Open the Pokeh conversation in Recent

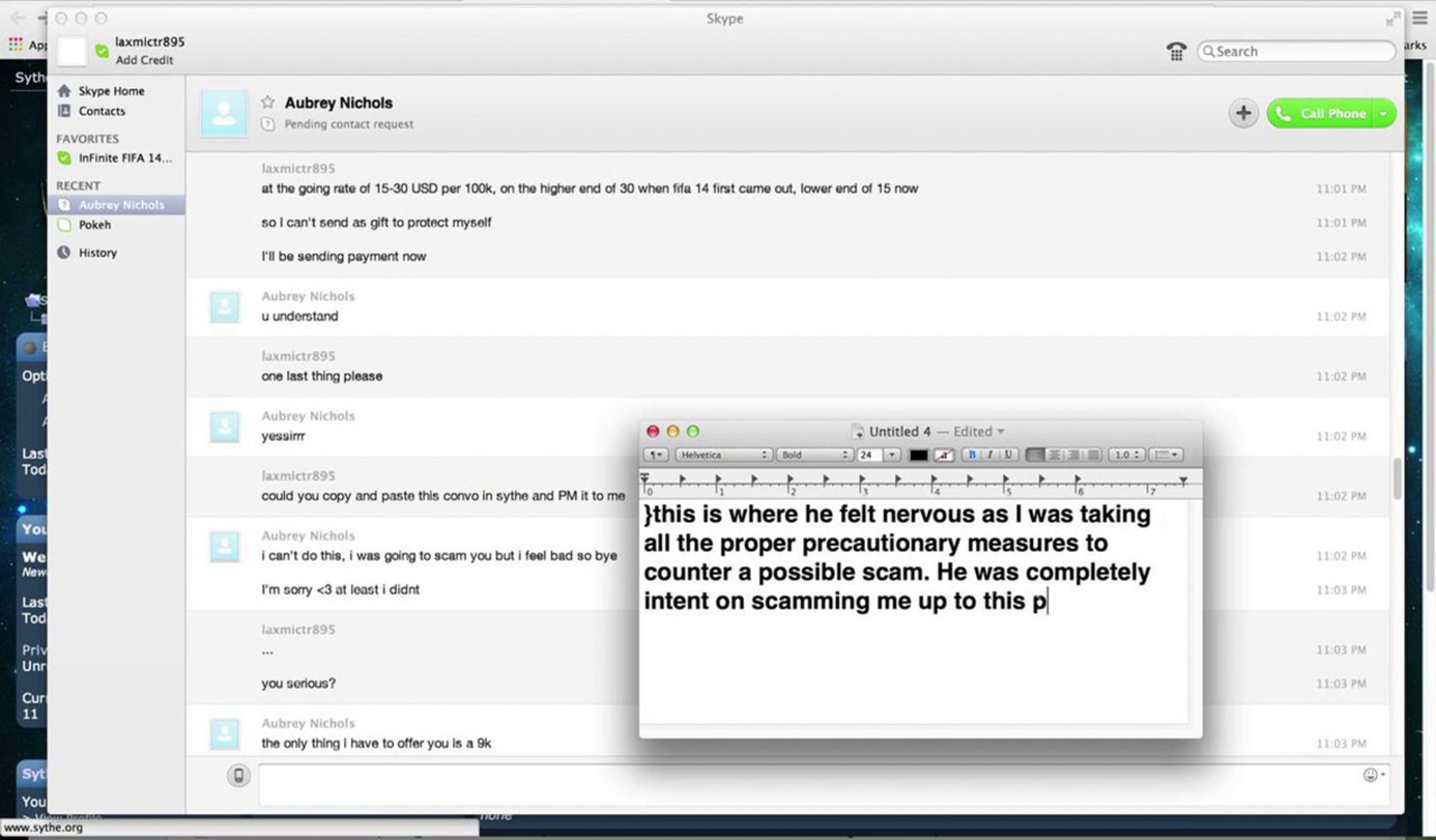click(x=95, y=225)
